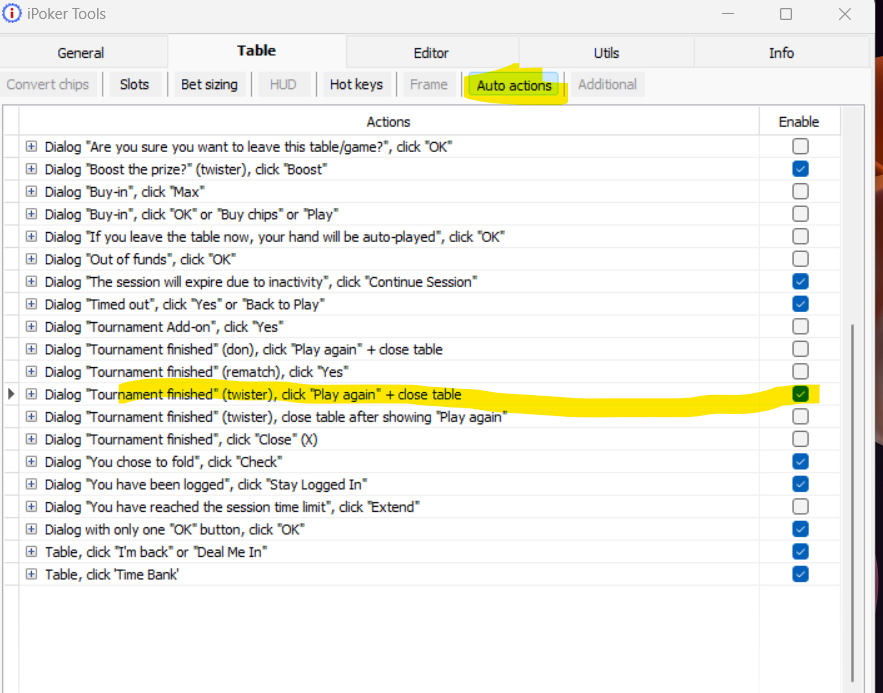
Task: Uncheck Table click 'Time Bank' checkbox
Action: tap(800, 574)
